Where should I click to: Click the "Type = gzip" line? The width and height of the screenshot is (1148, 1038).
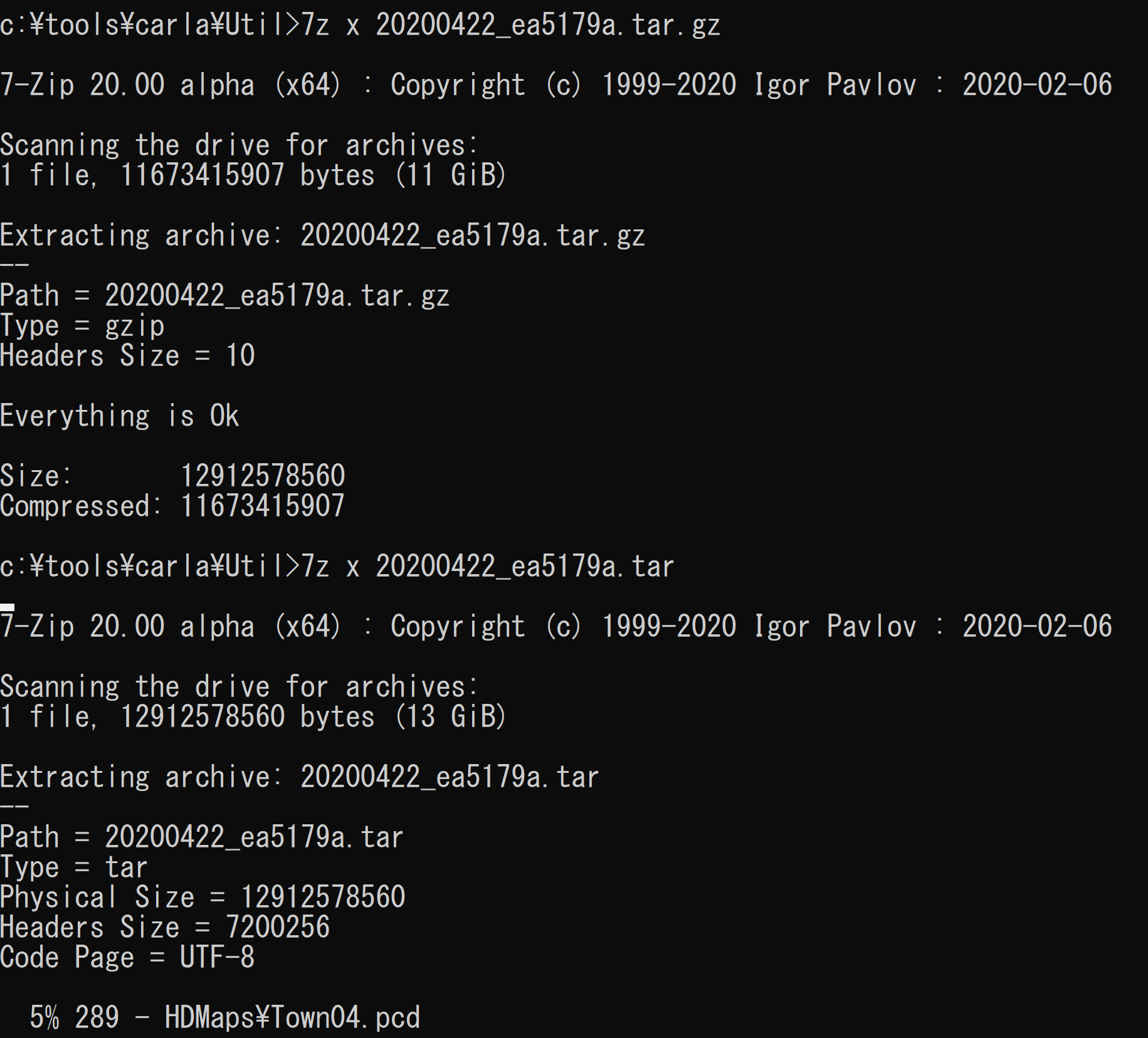(x=82, y=326)
